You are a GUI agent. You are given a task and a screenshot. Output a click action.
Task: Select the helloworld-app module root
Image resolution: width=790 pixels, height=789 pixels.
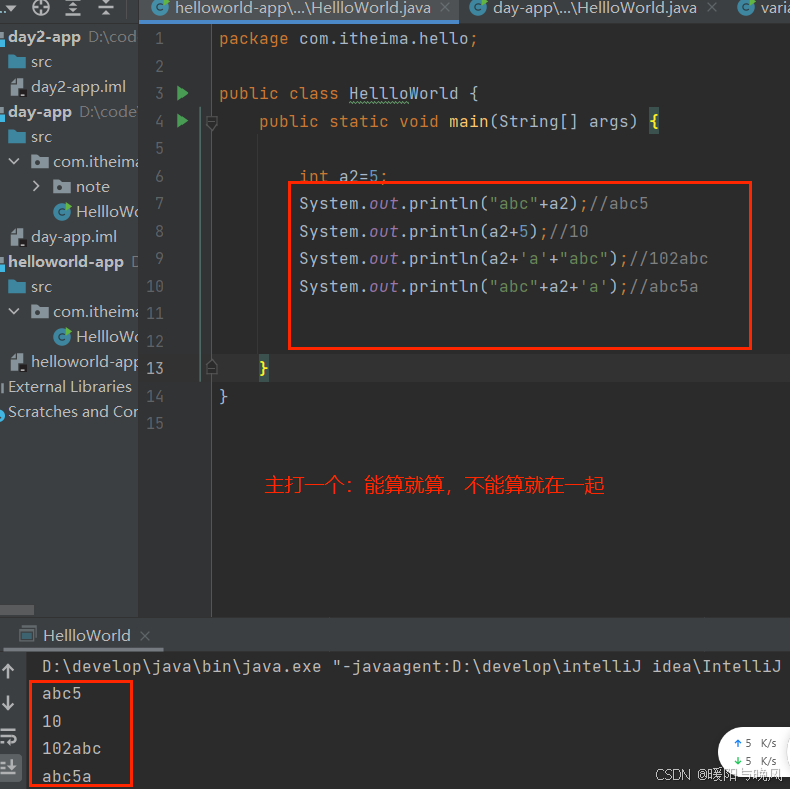pyautogui.click(x=65, y=262)
